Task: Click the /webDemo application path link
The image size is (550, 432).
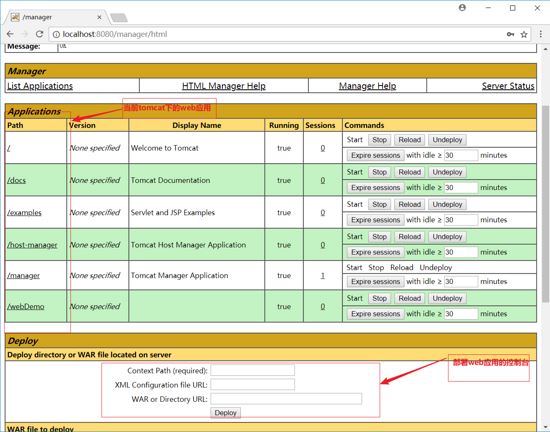Action: tap(26, 307)
